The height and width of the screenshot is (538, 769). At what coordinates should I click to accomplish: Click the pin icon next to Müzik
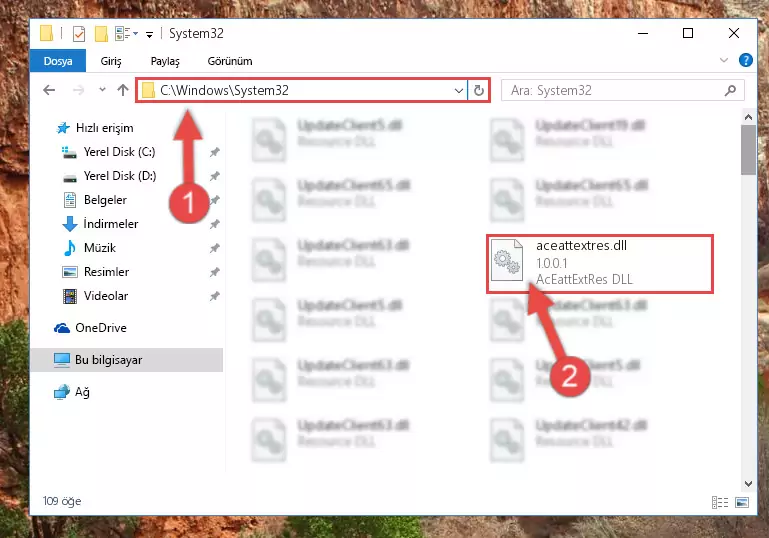point(214,248)
